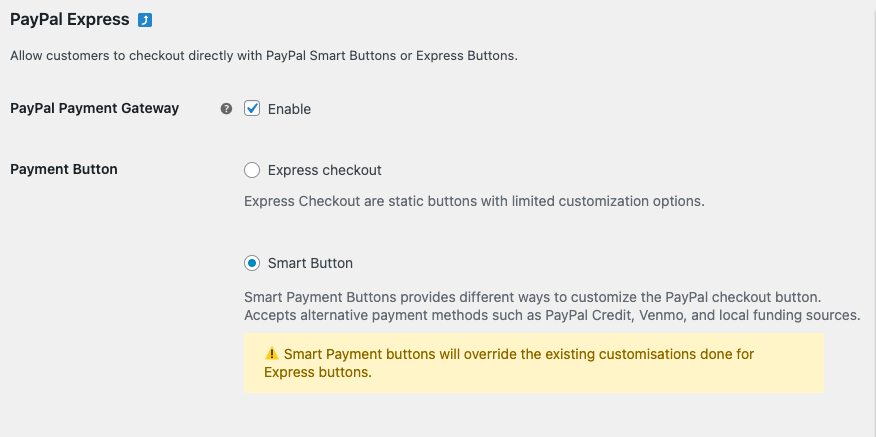Click the warning triangle icon in yellow notice

[272, 353]
